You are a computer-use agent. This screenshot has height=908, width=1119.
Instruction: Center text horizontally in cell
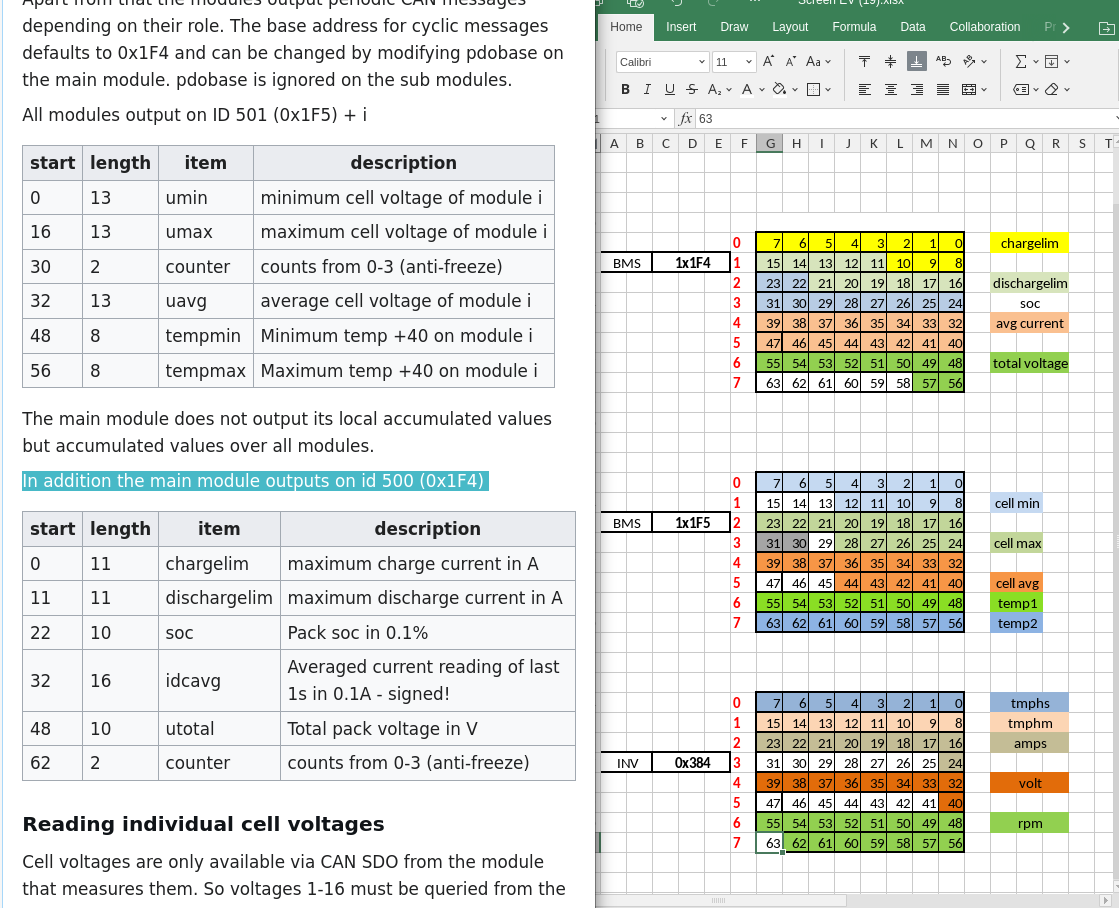click(891, 90)
